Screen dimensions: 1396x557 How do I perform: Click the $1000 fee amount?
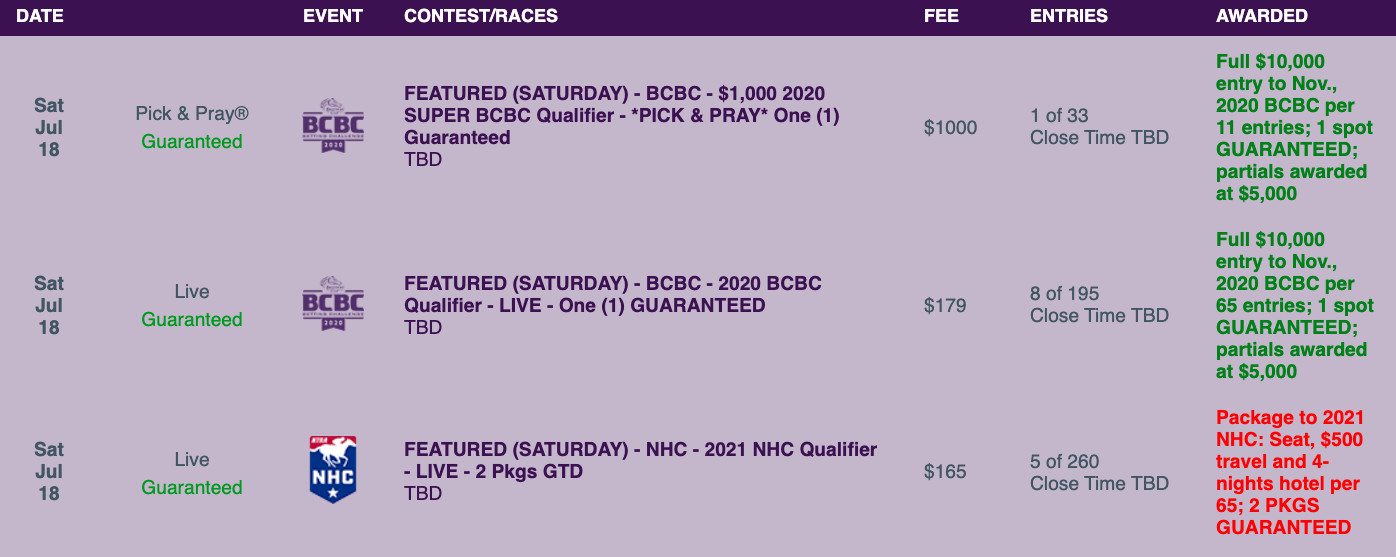click(x=950, y=127)
